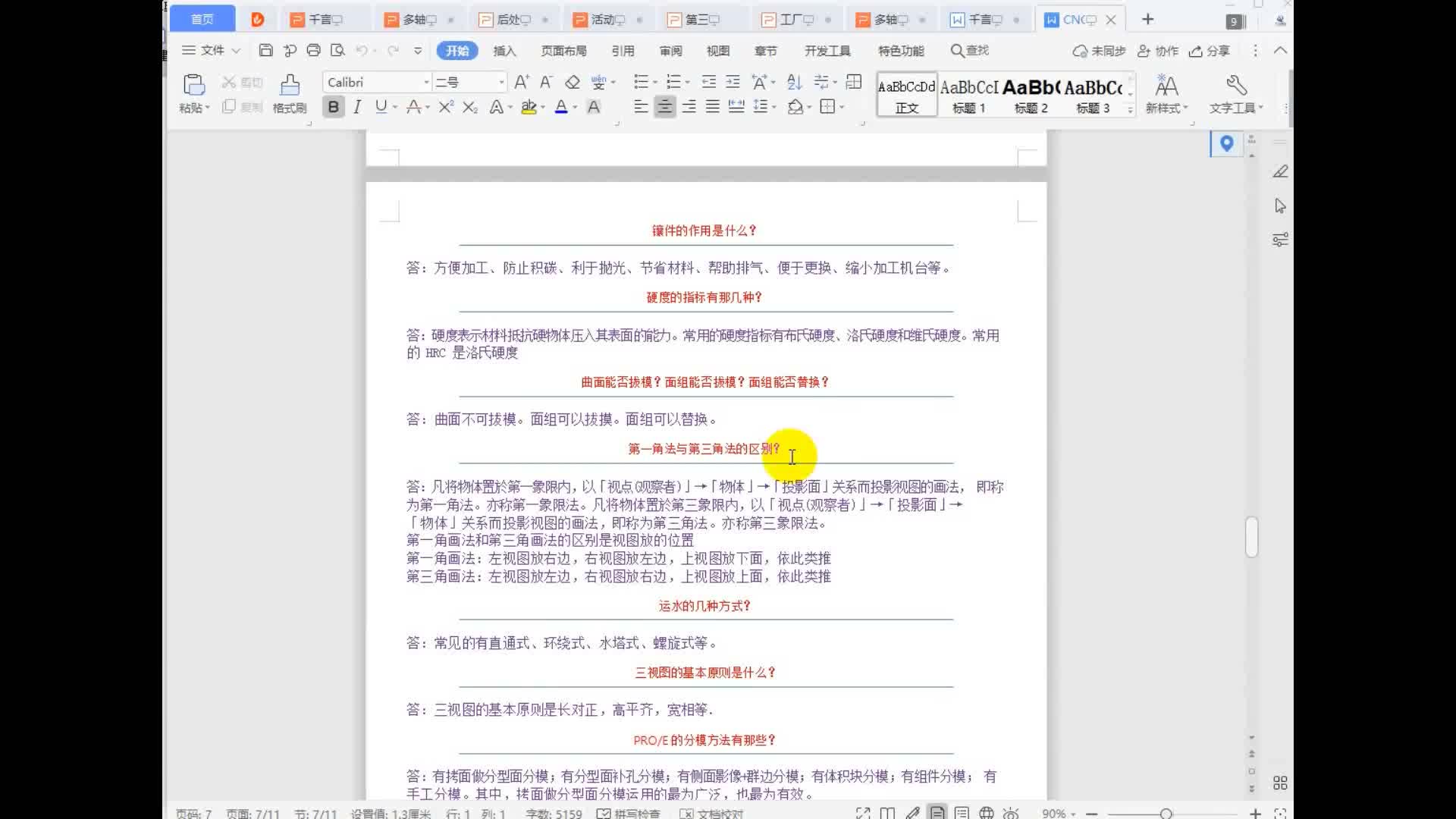
Task: Open the line spacing dropdown
Action: click(x=773, y=107)
